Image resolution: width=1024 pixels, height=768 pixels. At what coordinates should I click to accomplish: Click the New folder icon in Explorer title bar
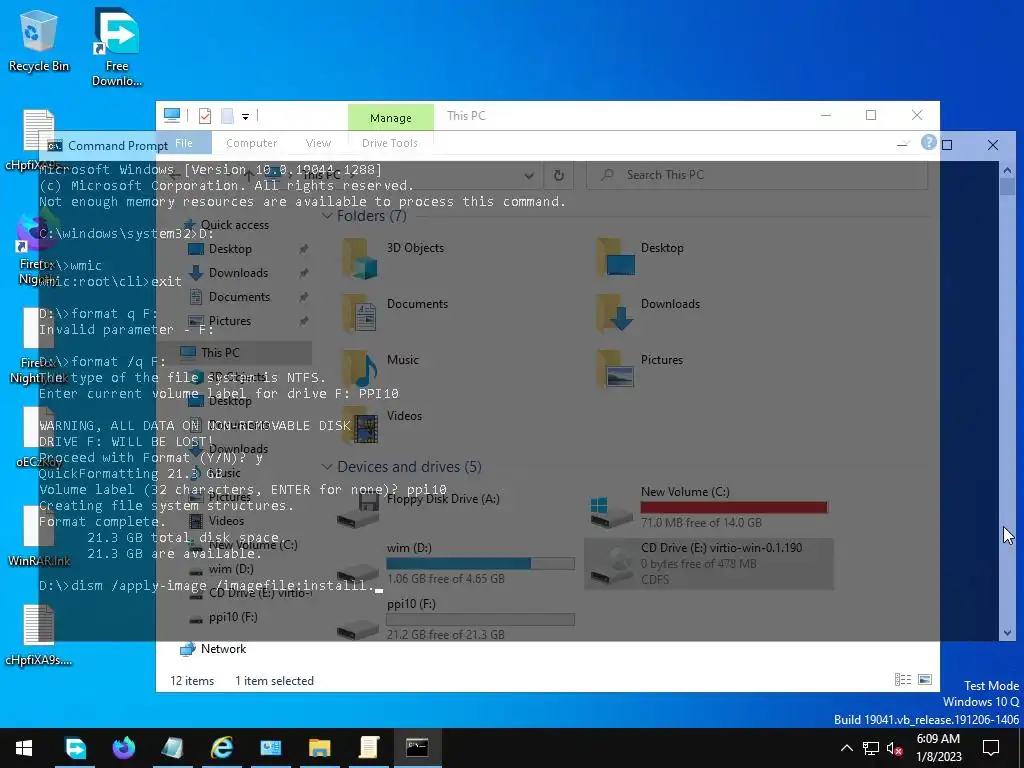coord(227,116)
